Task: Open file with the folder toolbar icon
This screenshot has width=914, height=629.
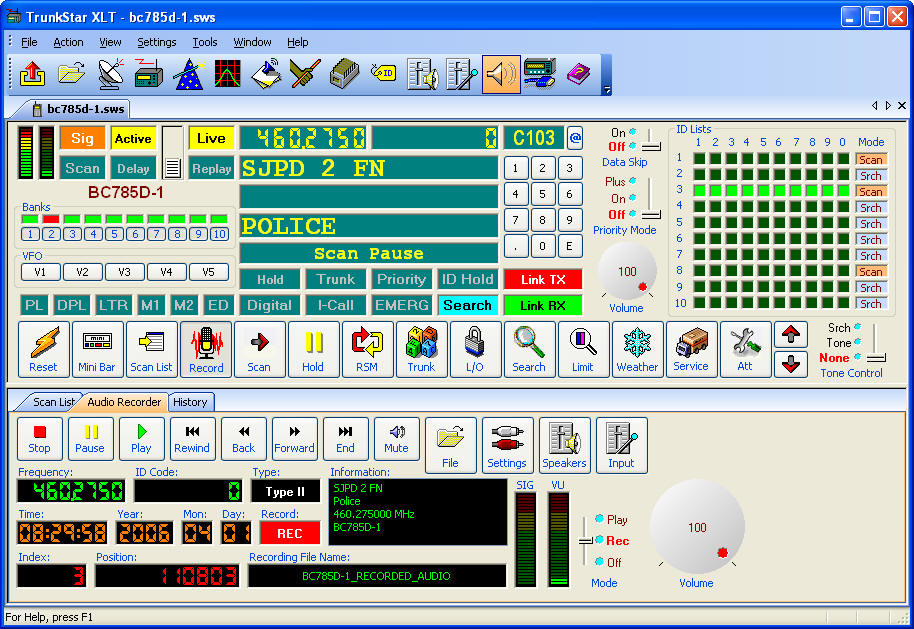Action: [x=72, y=75]
